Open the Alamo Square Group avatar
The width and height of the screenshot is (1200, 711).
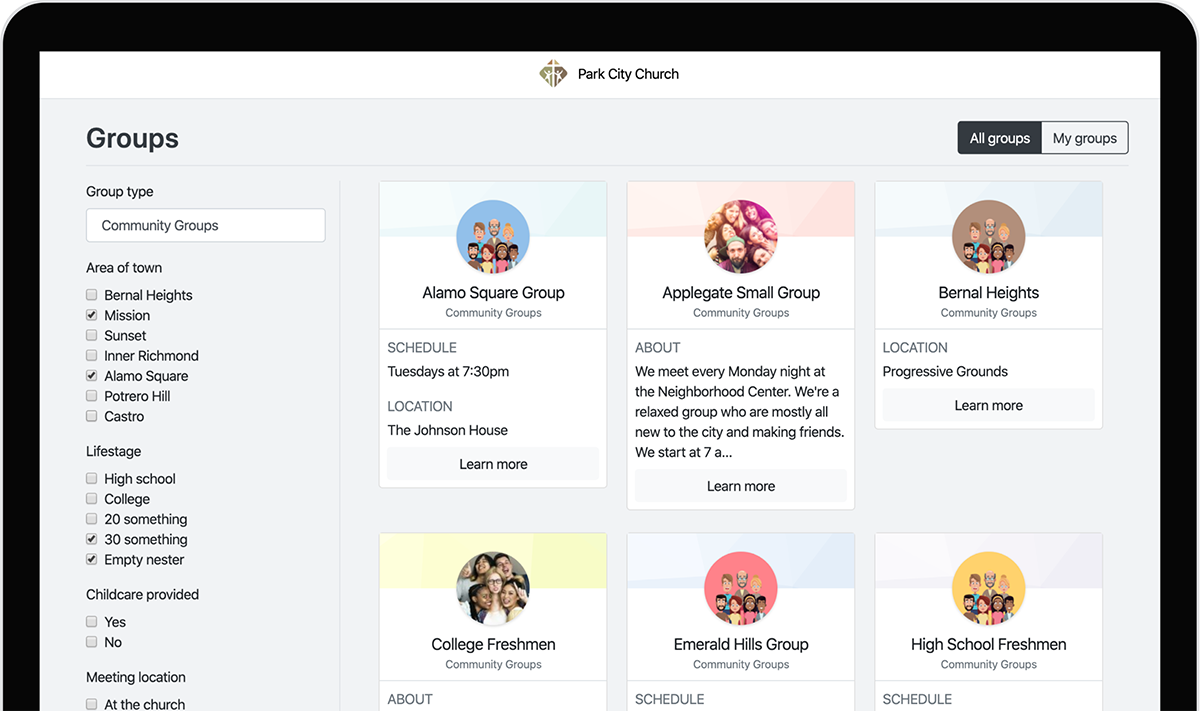coord(493,237)
